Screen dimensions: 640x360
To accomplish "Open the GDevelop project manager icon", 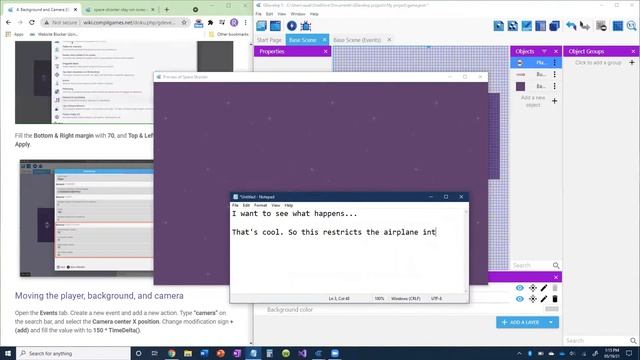I will coord(262,26).
